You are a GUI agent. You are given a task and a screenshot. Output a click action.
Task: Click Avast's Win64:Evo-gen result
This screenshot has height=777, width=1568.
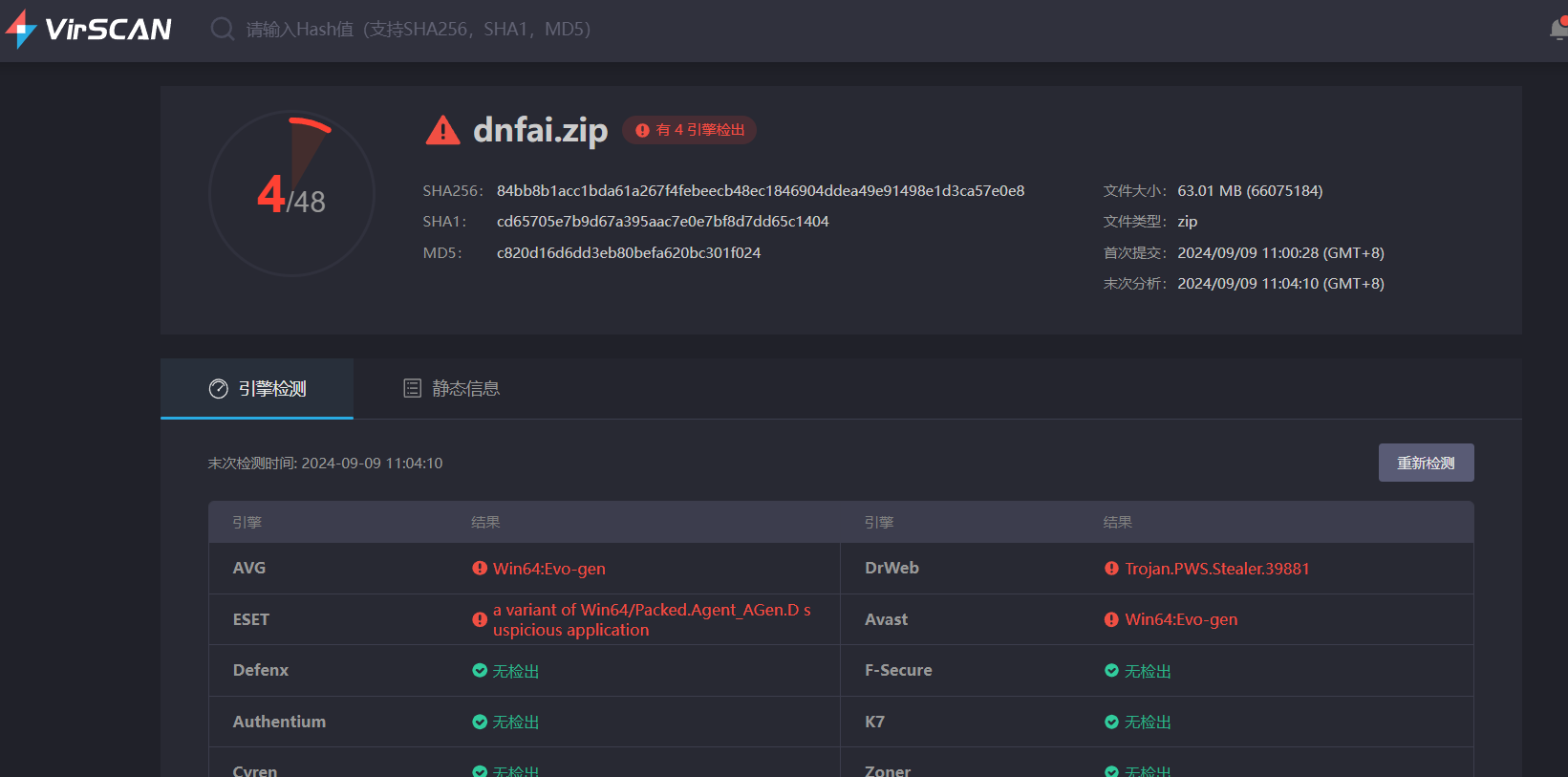[1181, 619]
